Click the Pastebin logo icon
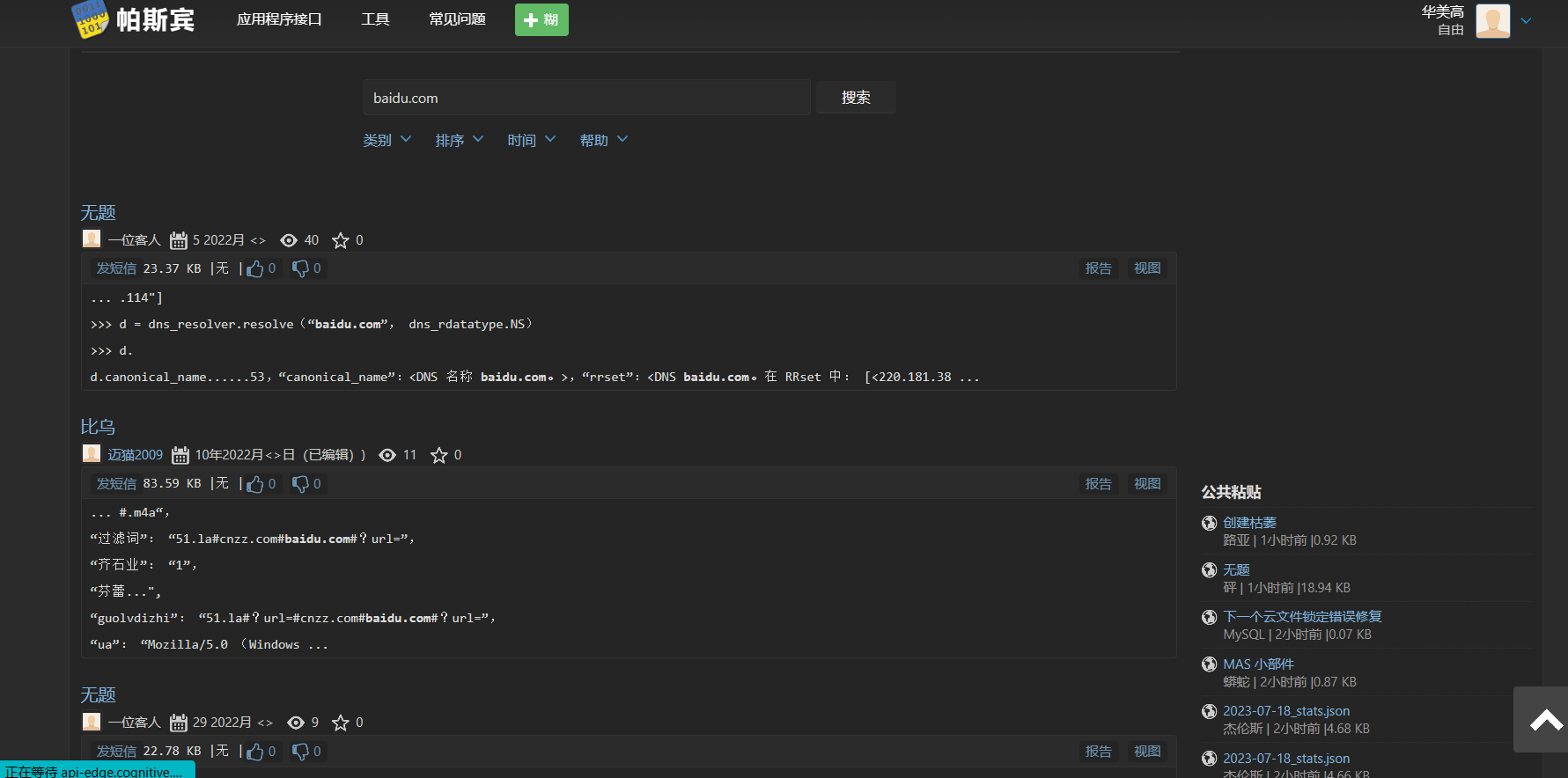This screenshot has height=778, width=1568. pyautogui.click(x=90, y=19)
